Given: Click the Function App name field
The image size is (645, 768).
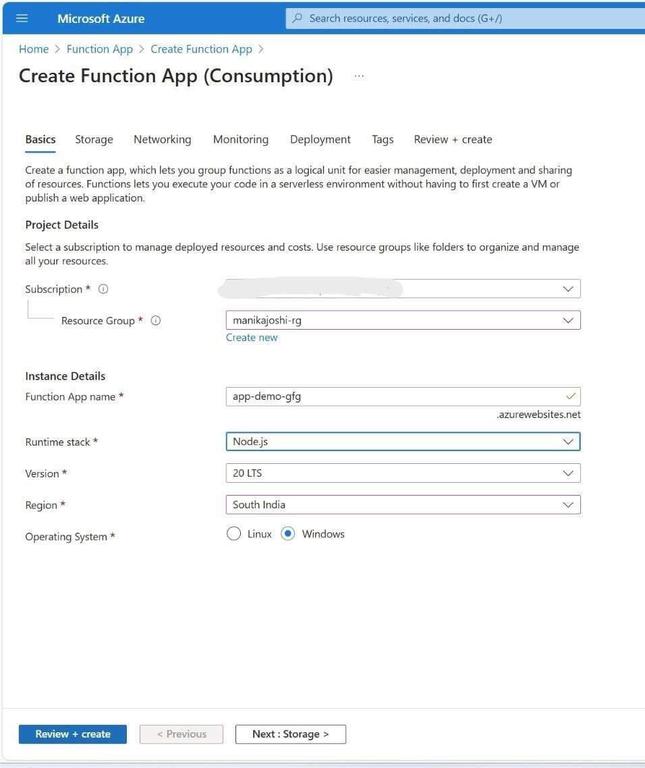Looking at the screenshot, I should pyautogui.click(x=403, y=396).
